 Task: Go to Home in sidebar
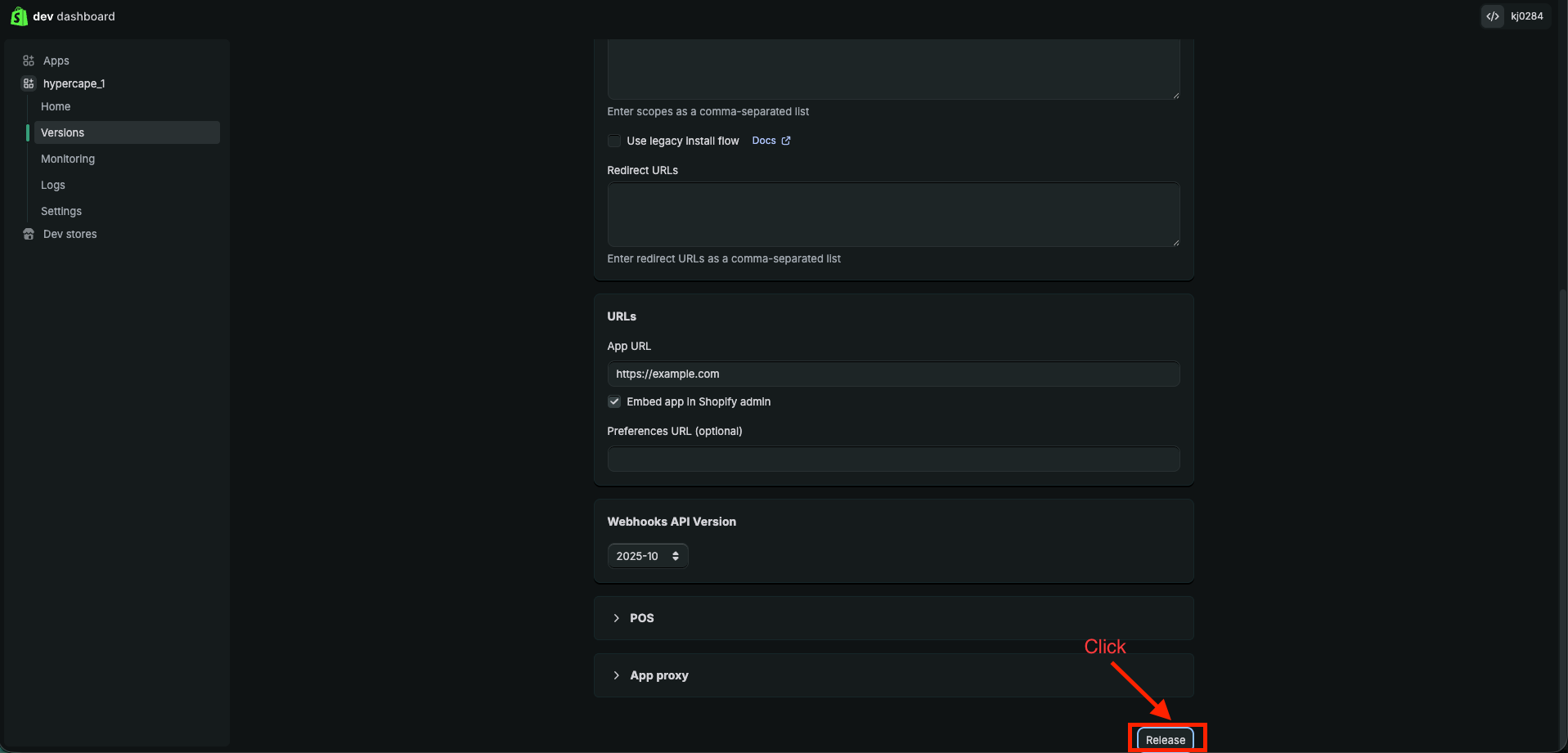tap(56, 106)
